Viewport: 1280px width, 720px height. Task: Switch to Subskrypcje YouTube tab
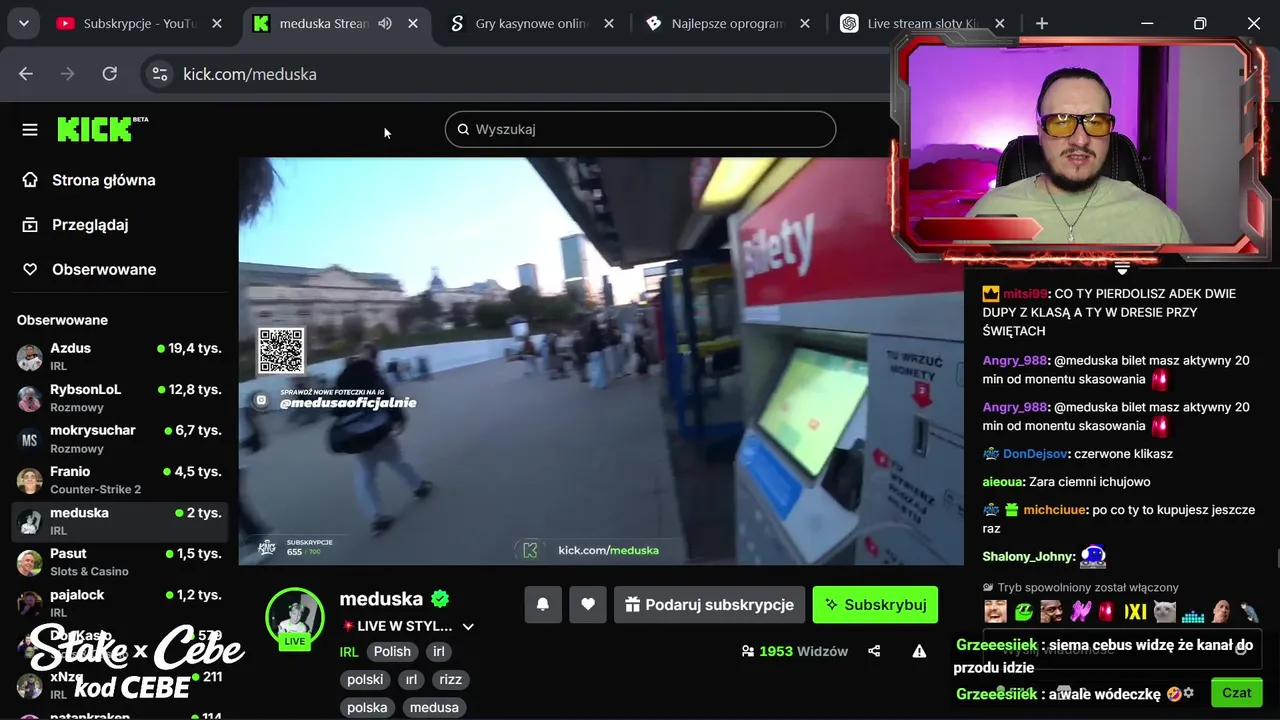(x=140, y=23)
